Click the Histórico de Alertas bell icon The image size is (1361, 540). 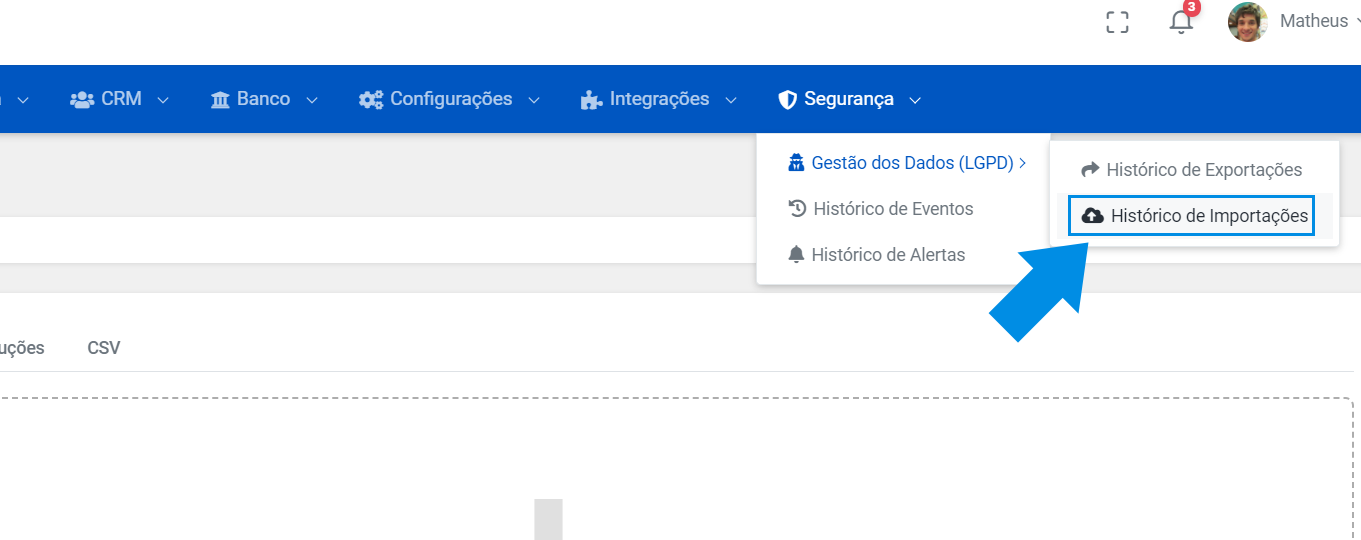point(796,254)
